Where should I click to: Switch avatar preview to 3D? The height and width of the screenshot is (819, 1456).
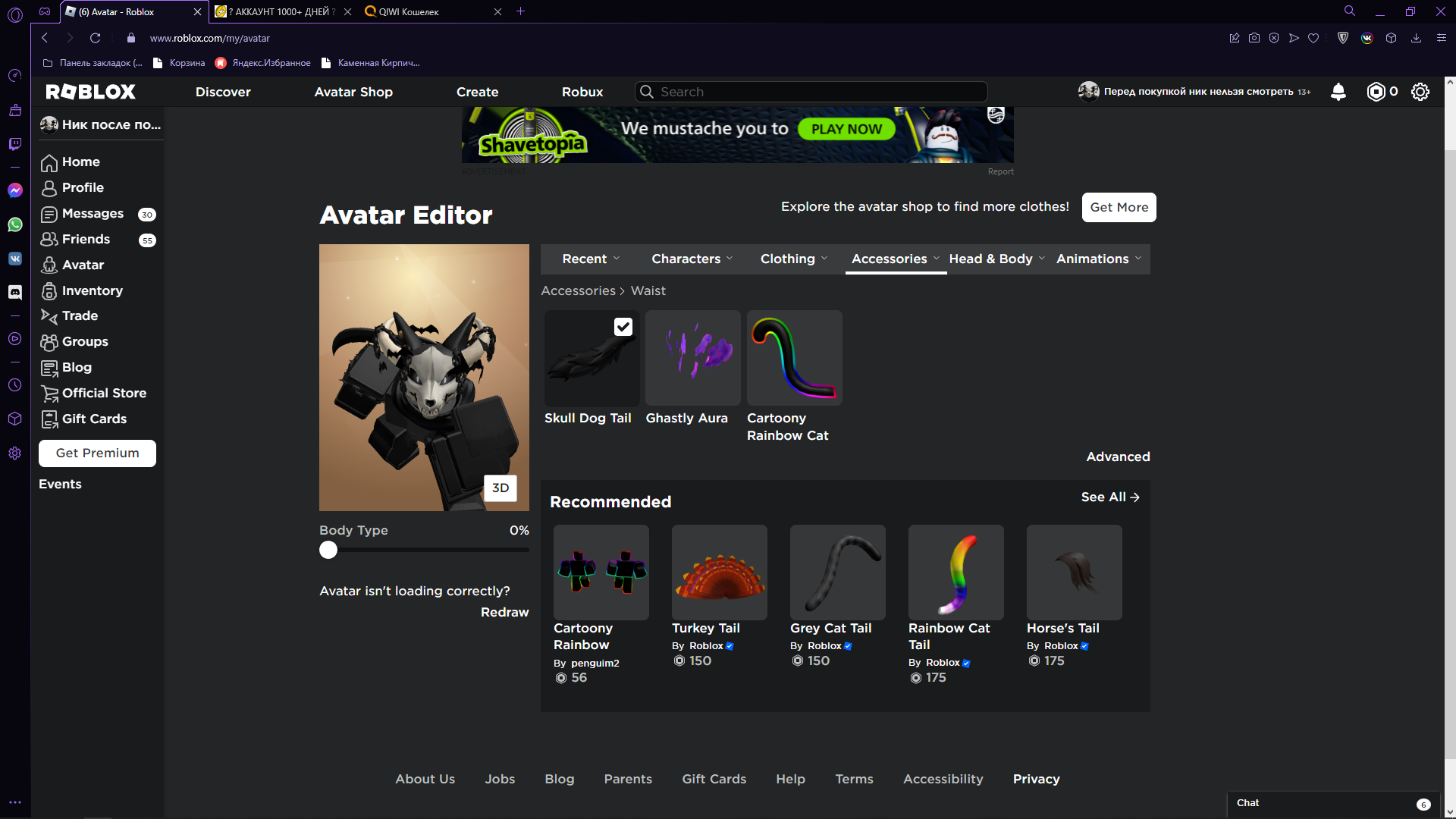click(500, 488)
